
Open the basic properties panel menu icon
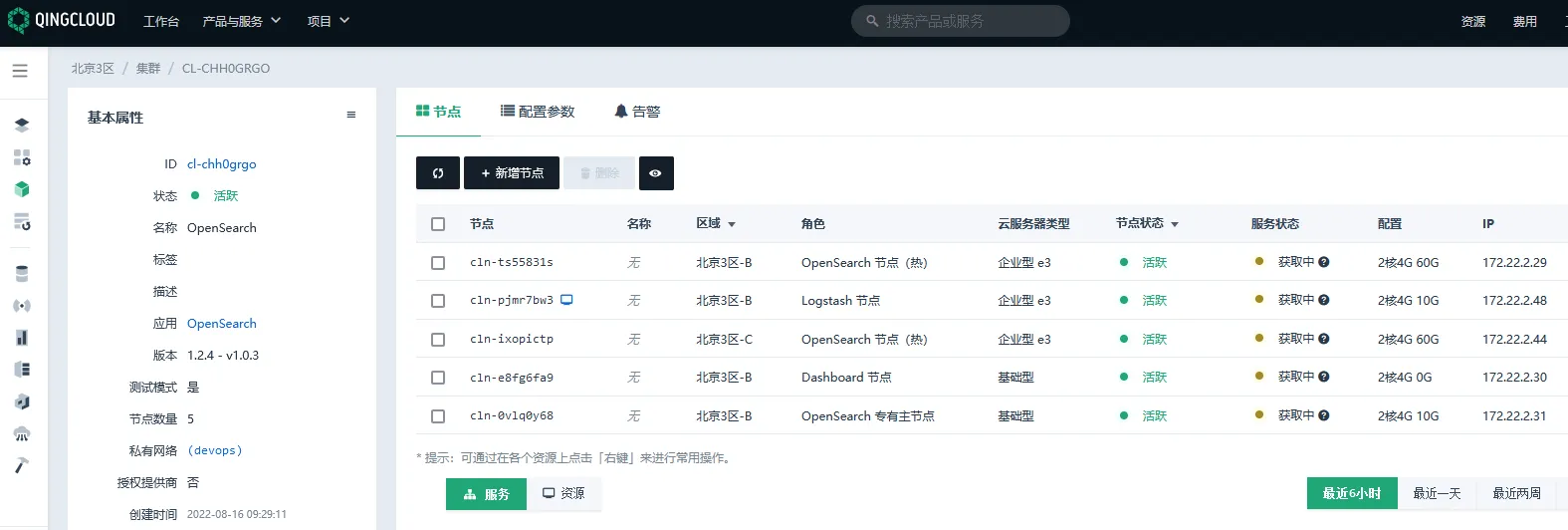pos(350,116)
